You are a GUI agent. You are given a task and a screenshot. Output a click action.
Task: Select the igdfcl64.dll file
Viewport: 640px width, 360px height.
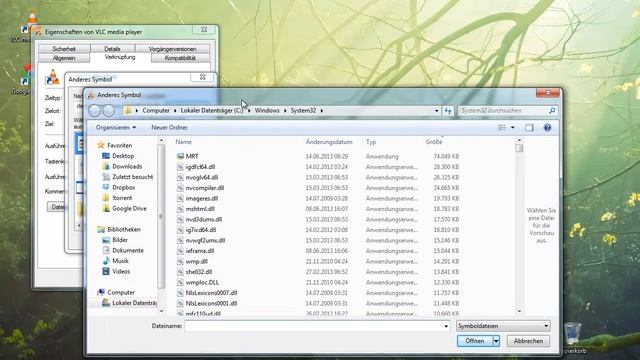pyautogui.click(x=200, y=167)
